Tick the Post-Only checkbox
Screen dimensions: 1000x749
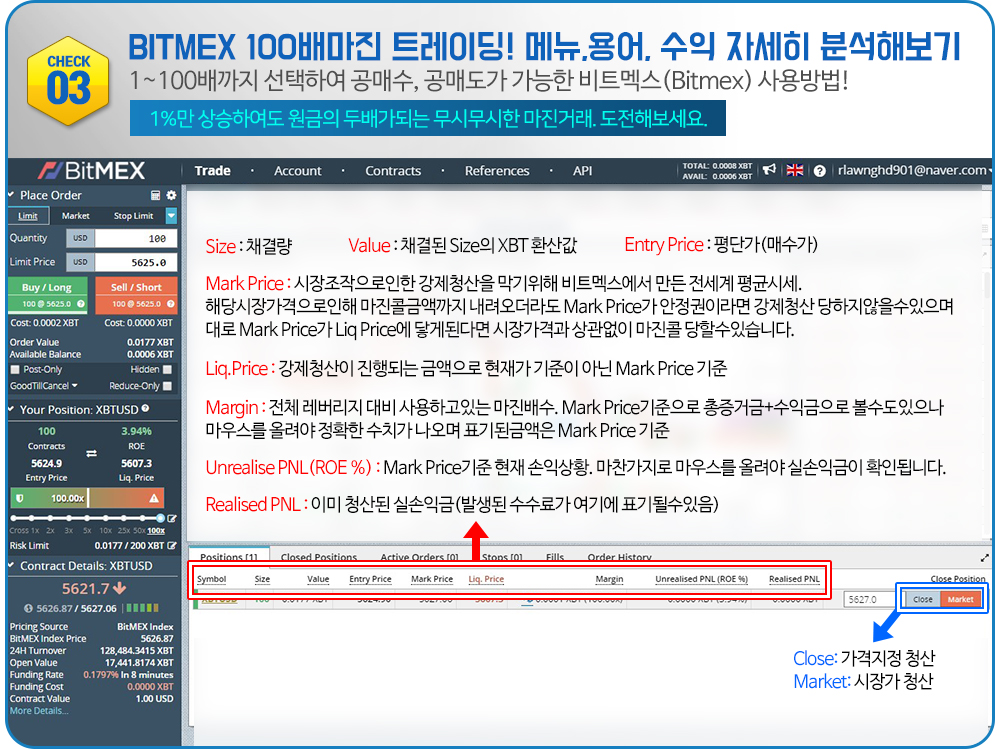(x=15, y=369)
